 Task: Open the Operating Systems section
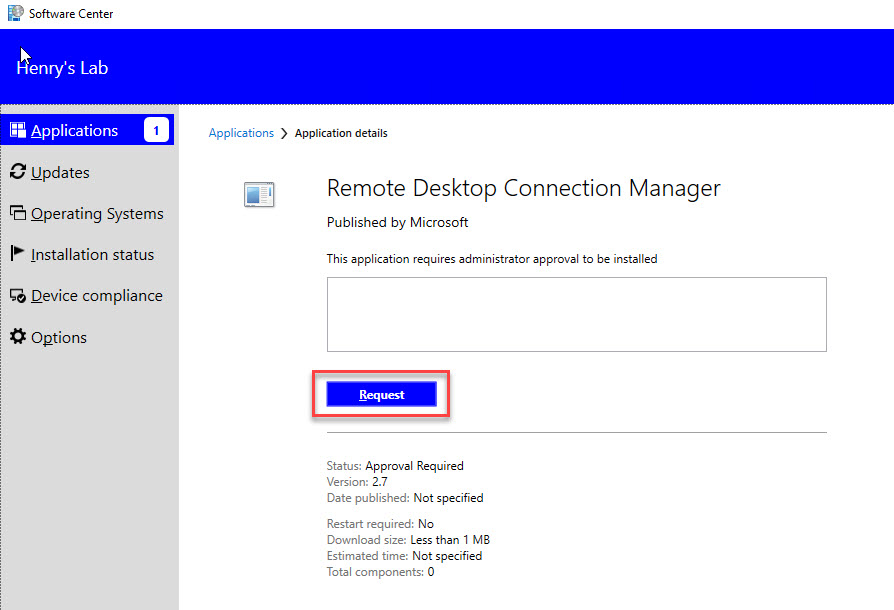click(x=97, y=214)
